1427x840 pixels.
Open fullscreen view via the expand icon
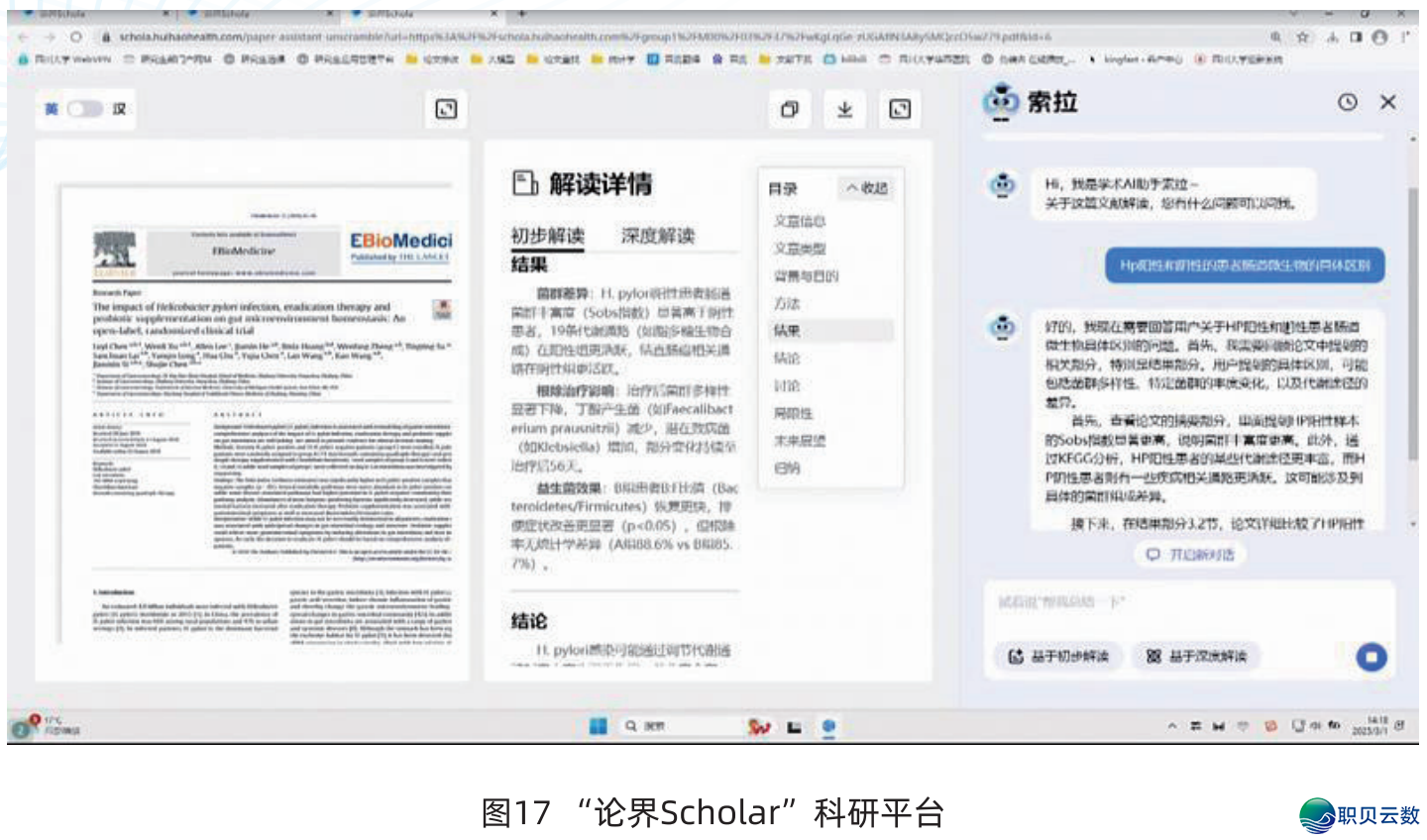click(x=898, y=109)
